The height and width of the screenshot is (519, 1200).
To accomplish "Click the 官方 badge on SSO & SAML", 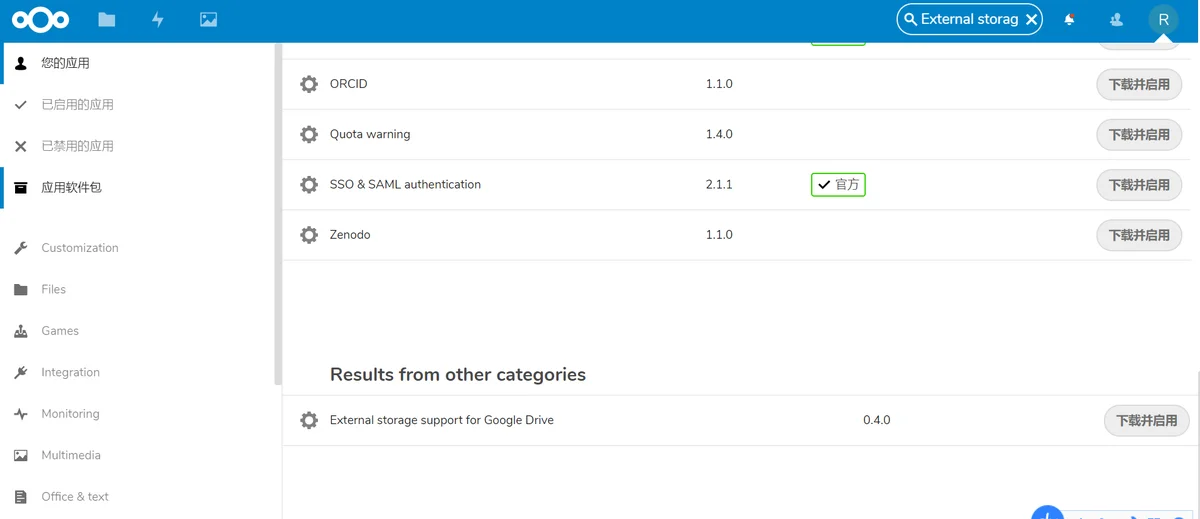I will 838,185.
